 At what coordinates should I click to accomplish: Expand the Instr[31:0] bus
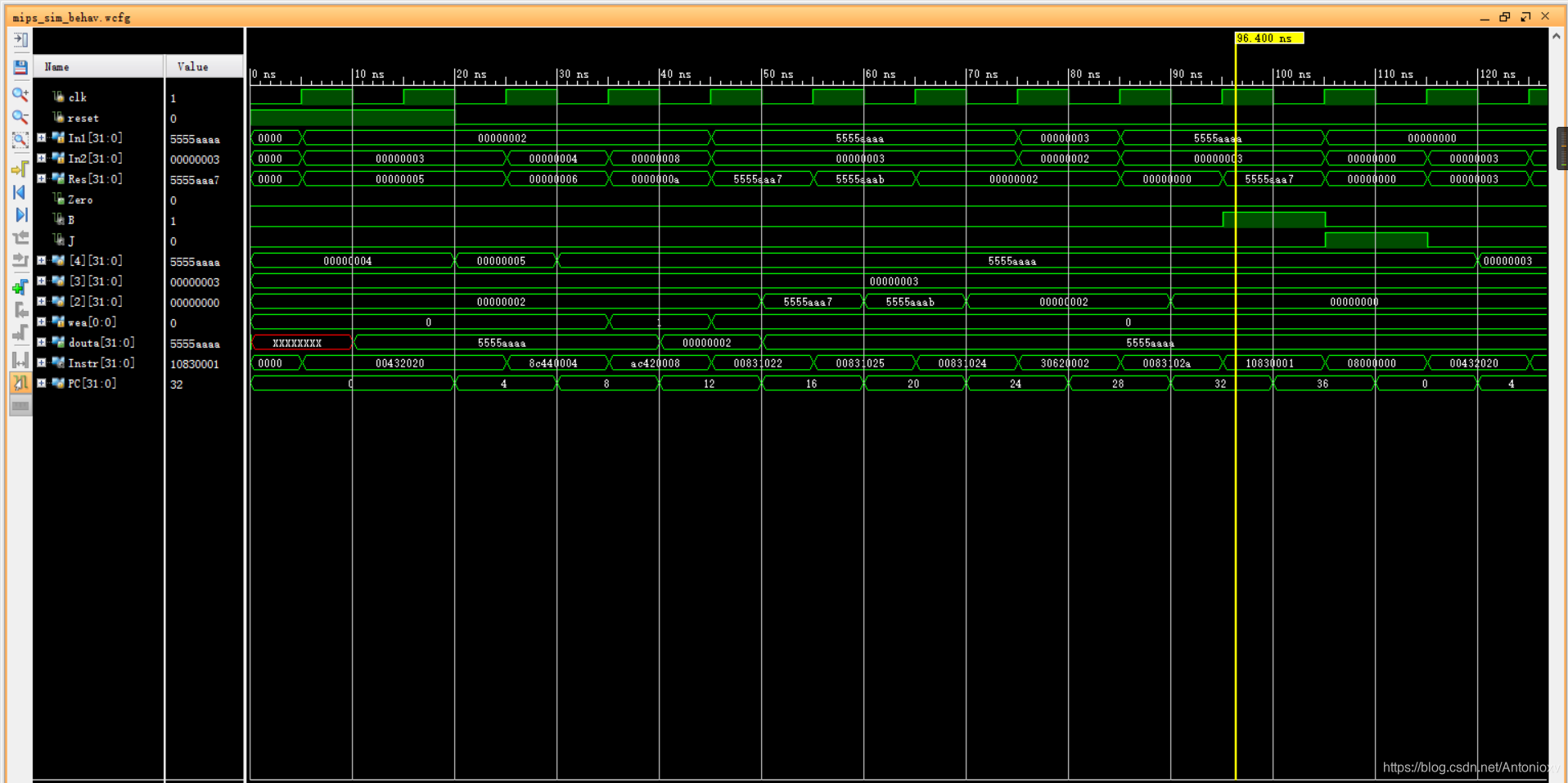coord(42,363)
